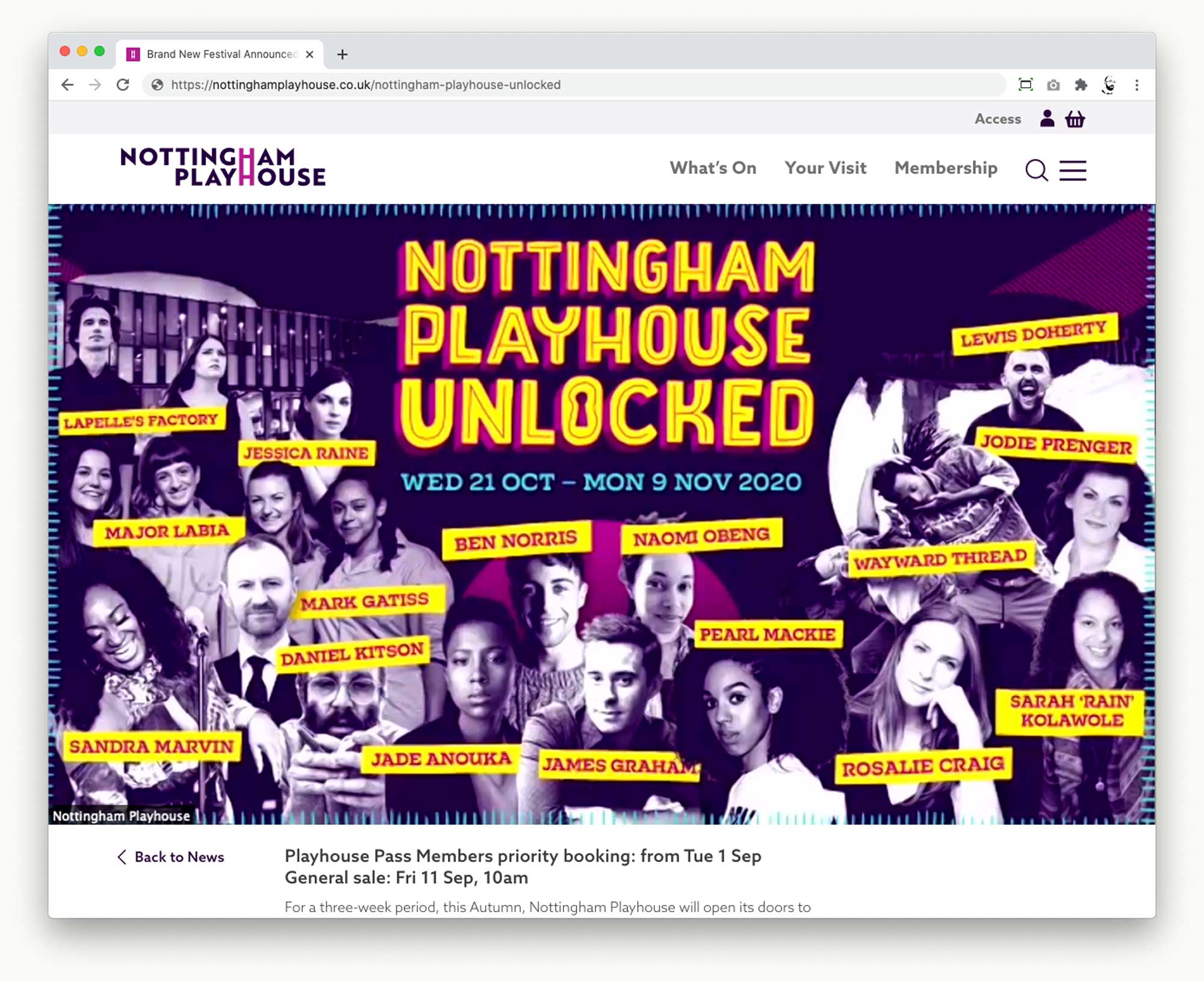Click the Back to News link
Image resolution: width=1204 pixels, height=982 pixels.
point(171,857)
